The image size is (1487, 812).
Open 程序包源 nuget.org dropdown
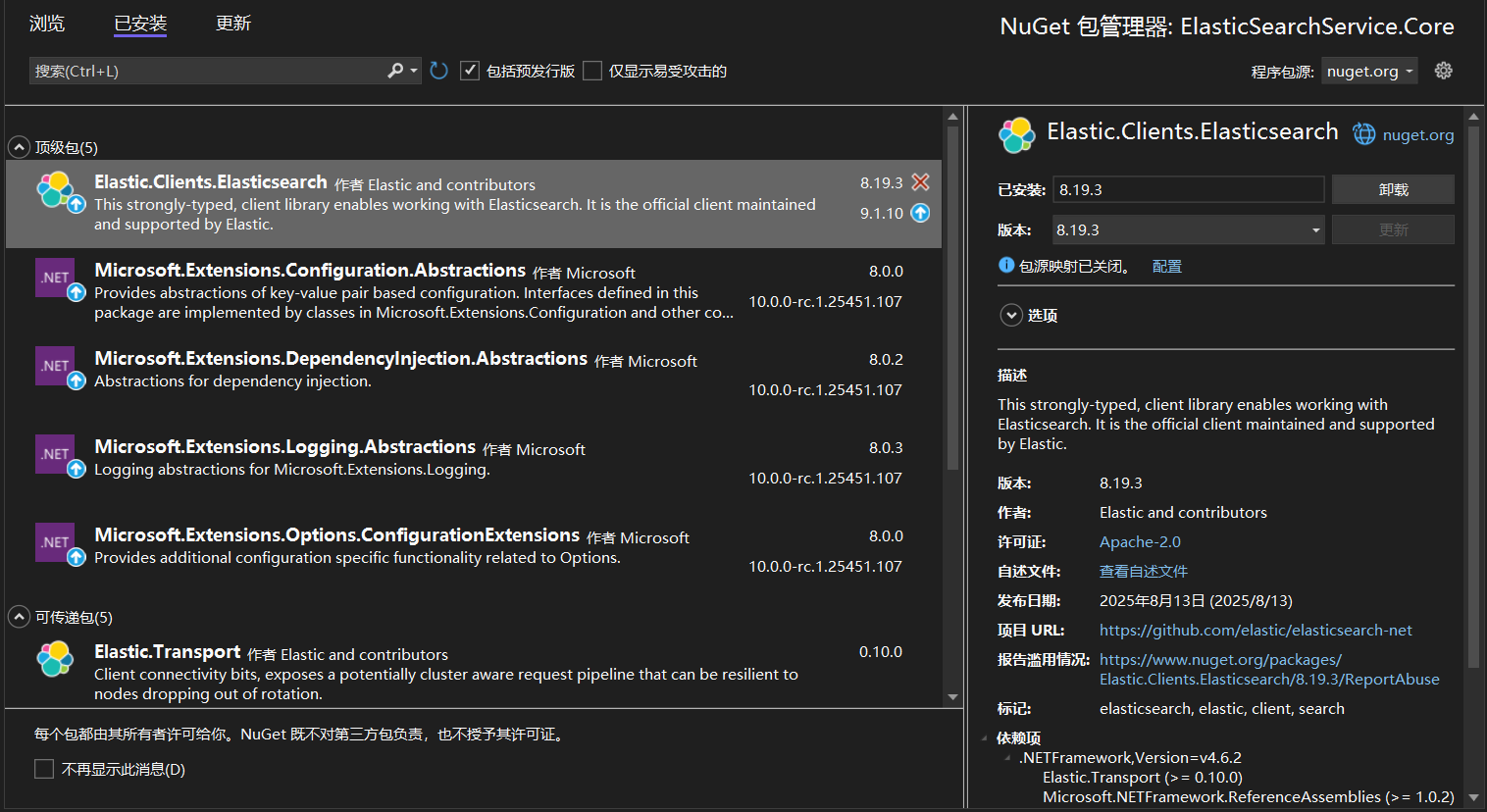coord(1369,71)
